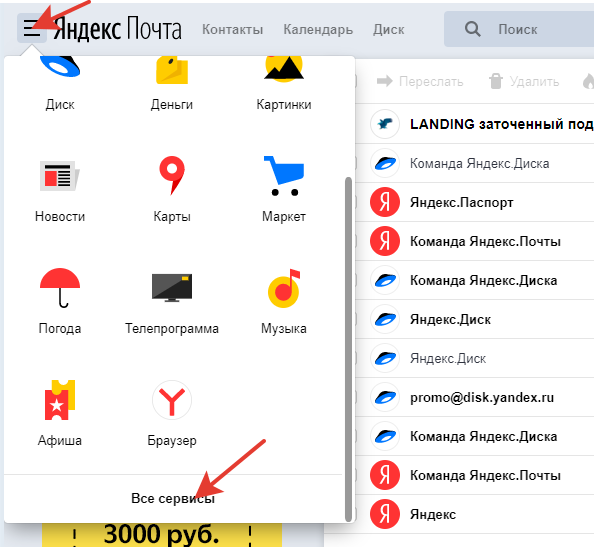Open the Афиша tickets icon
Screen dimensions: 594x547
click(x=60, y=400)
